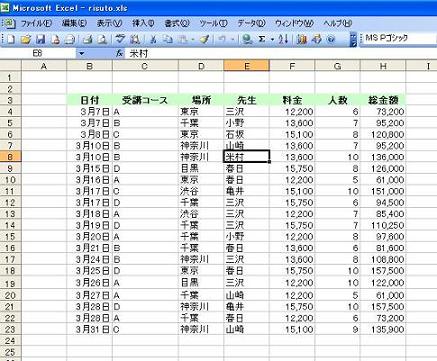This screenshot has height=361, width=437.
Task: Open the ヘルプ (Help) menu
Action: pyautogui.click(x=338, y=23)
